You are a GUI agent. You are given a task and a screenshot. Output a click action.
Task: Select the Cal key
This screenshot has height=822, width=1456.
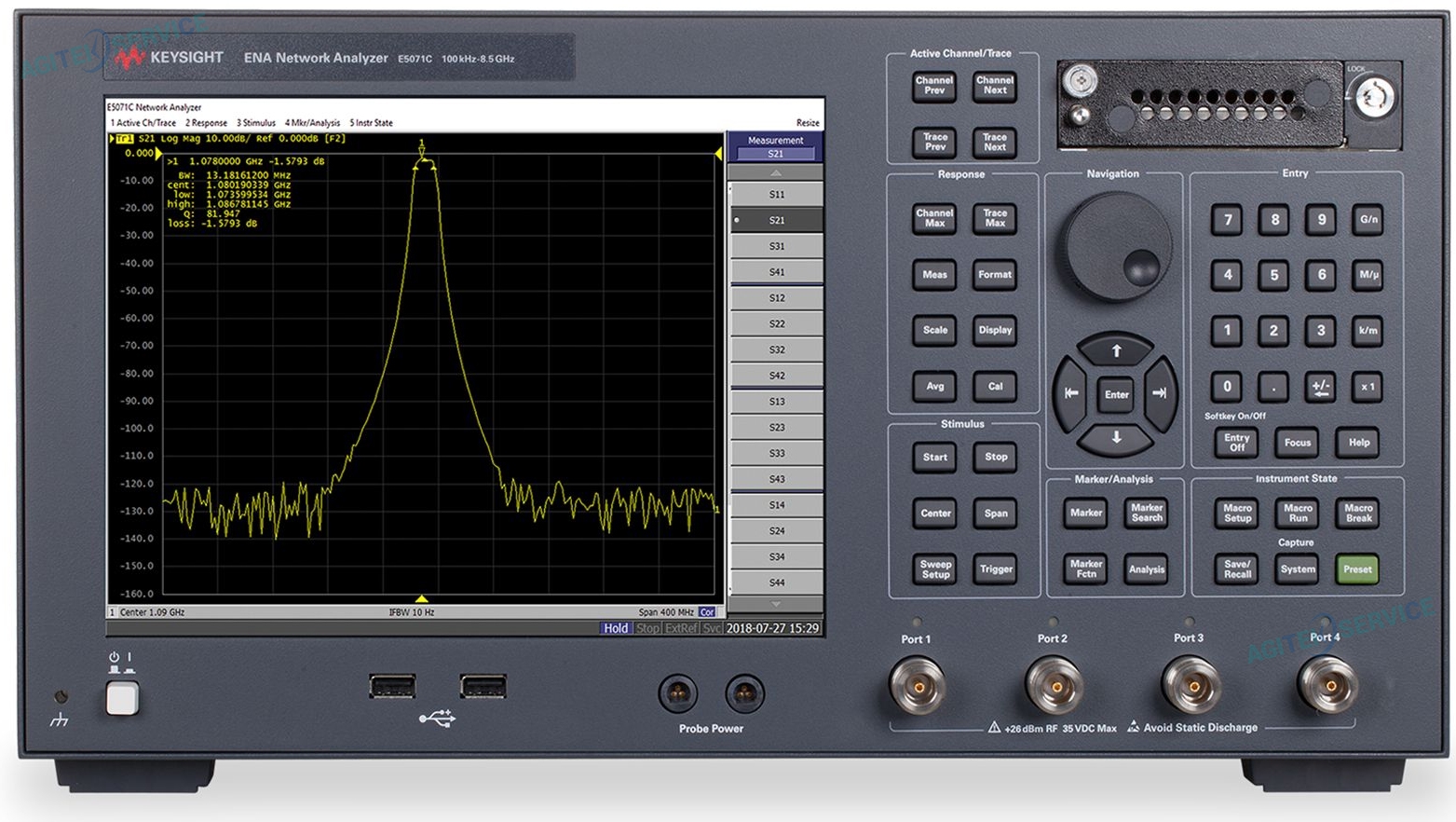point(995,387)
